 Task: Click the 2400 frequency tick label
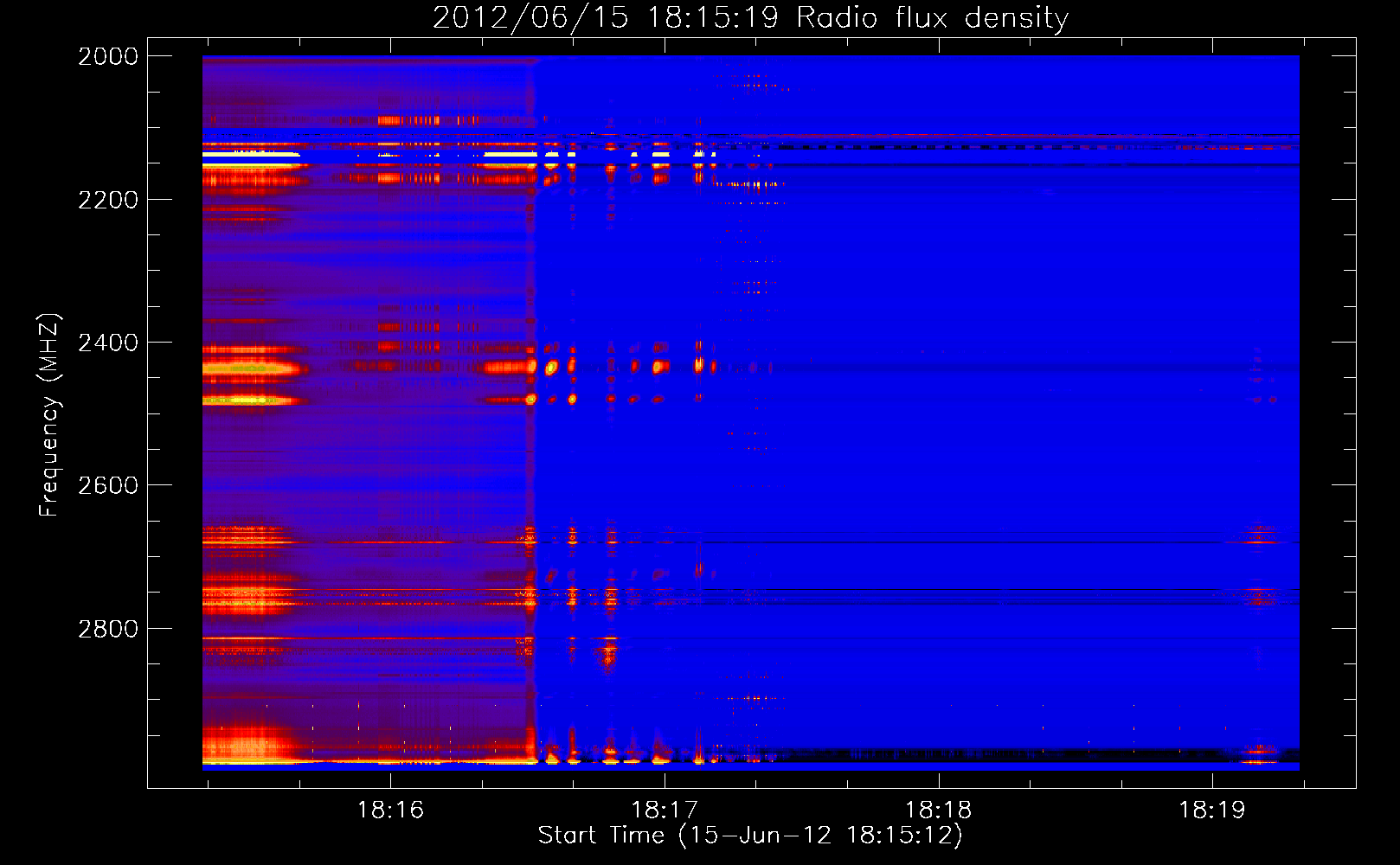coord(108,343)
